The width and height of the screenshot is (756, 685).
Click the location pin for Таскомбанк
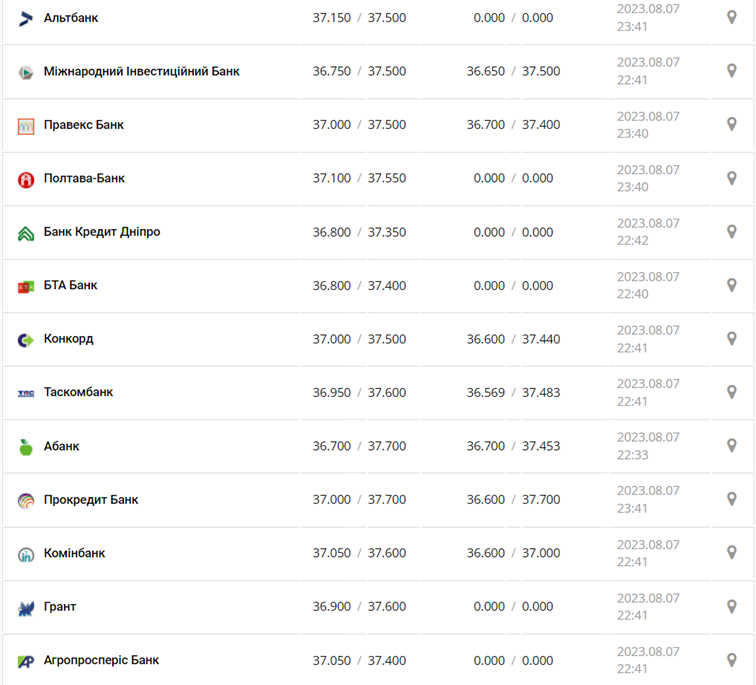click(732, 392)
